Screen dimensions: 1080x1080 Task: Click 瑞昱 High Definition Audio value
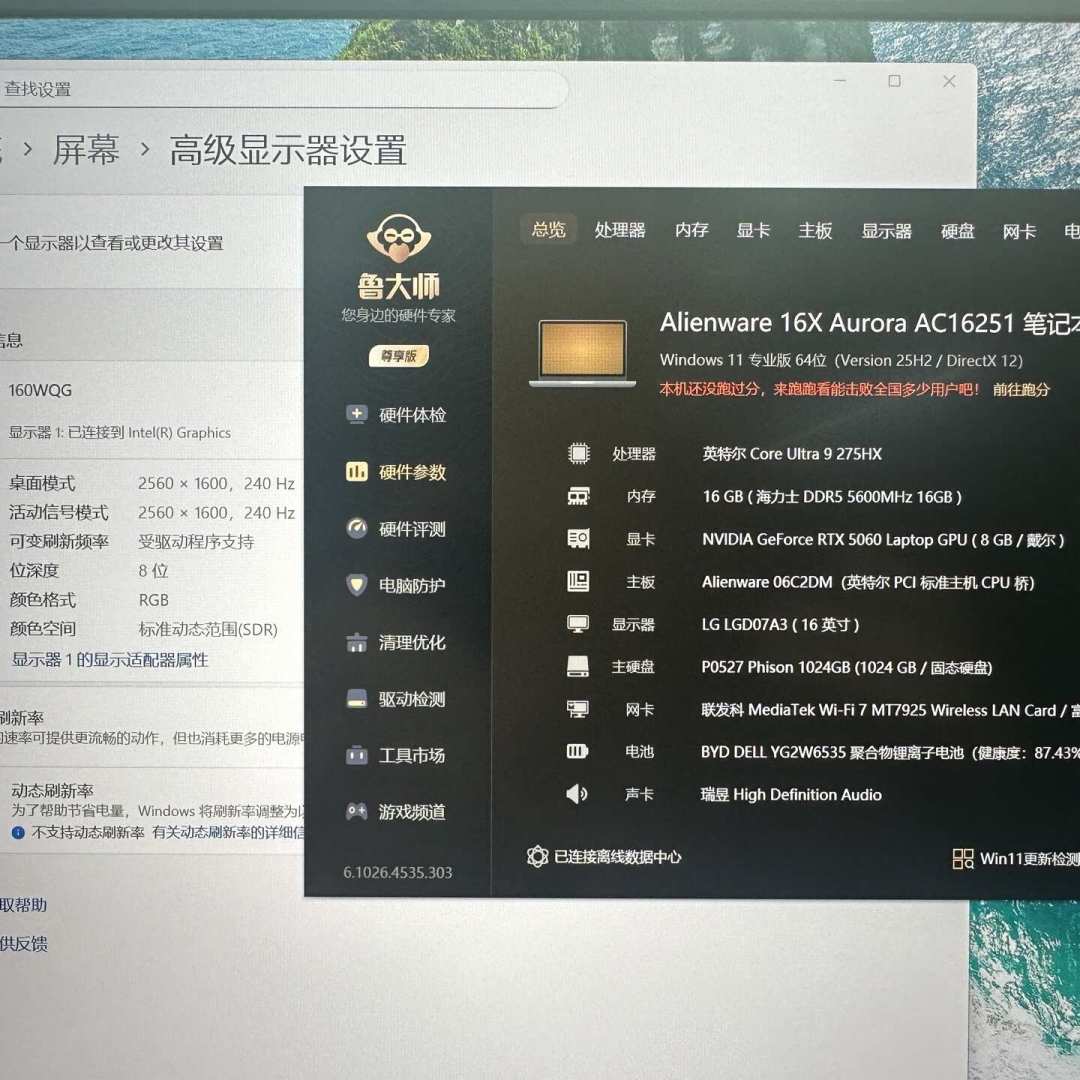[791, 795]
